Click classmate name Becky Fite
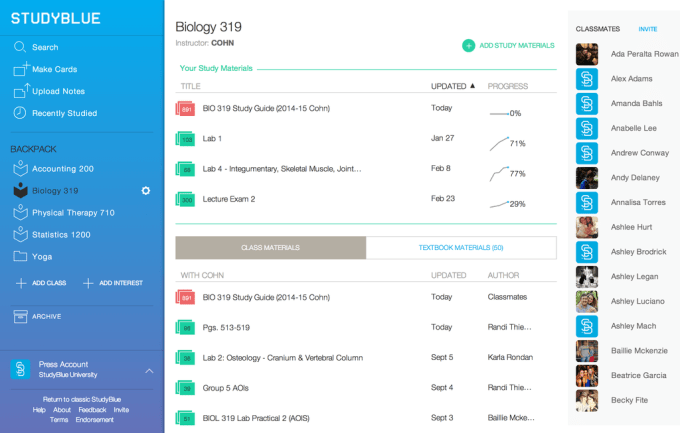 [629, 400]
